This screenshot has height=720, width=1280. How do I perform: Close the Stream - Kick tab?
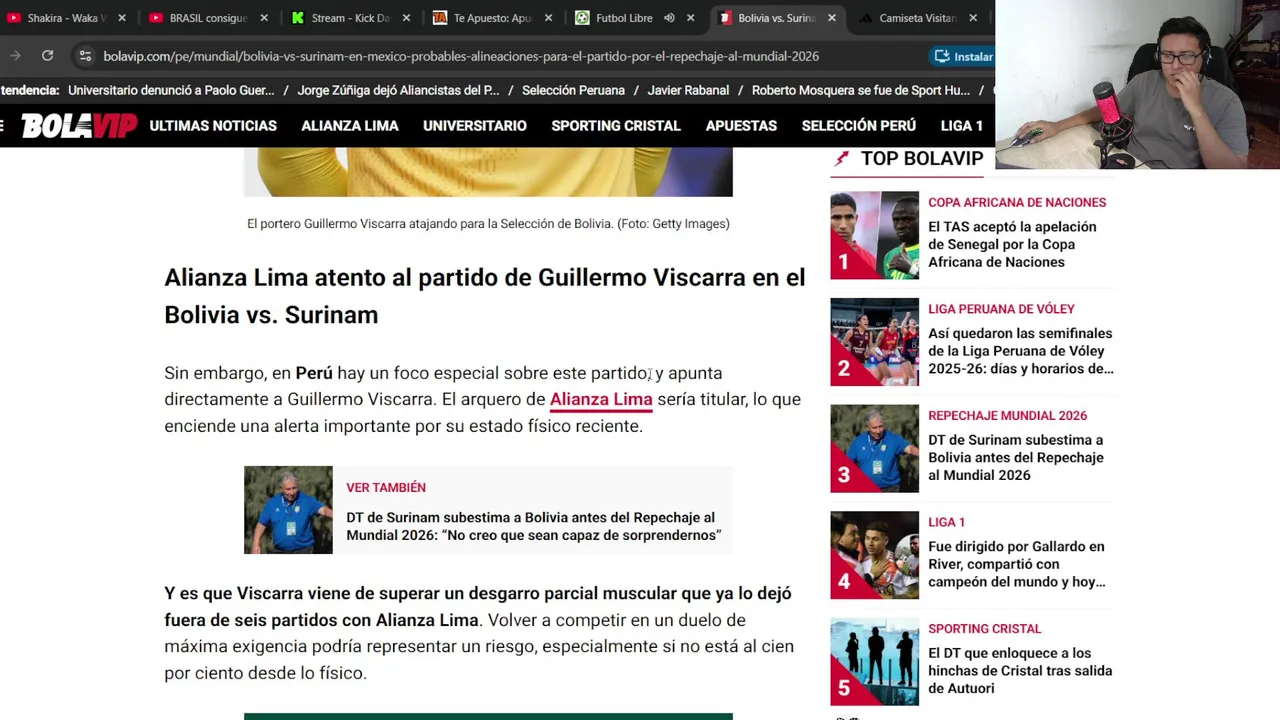406,18
